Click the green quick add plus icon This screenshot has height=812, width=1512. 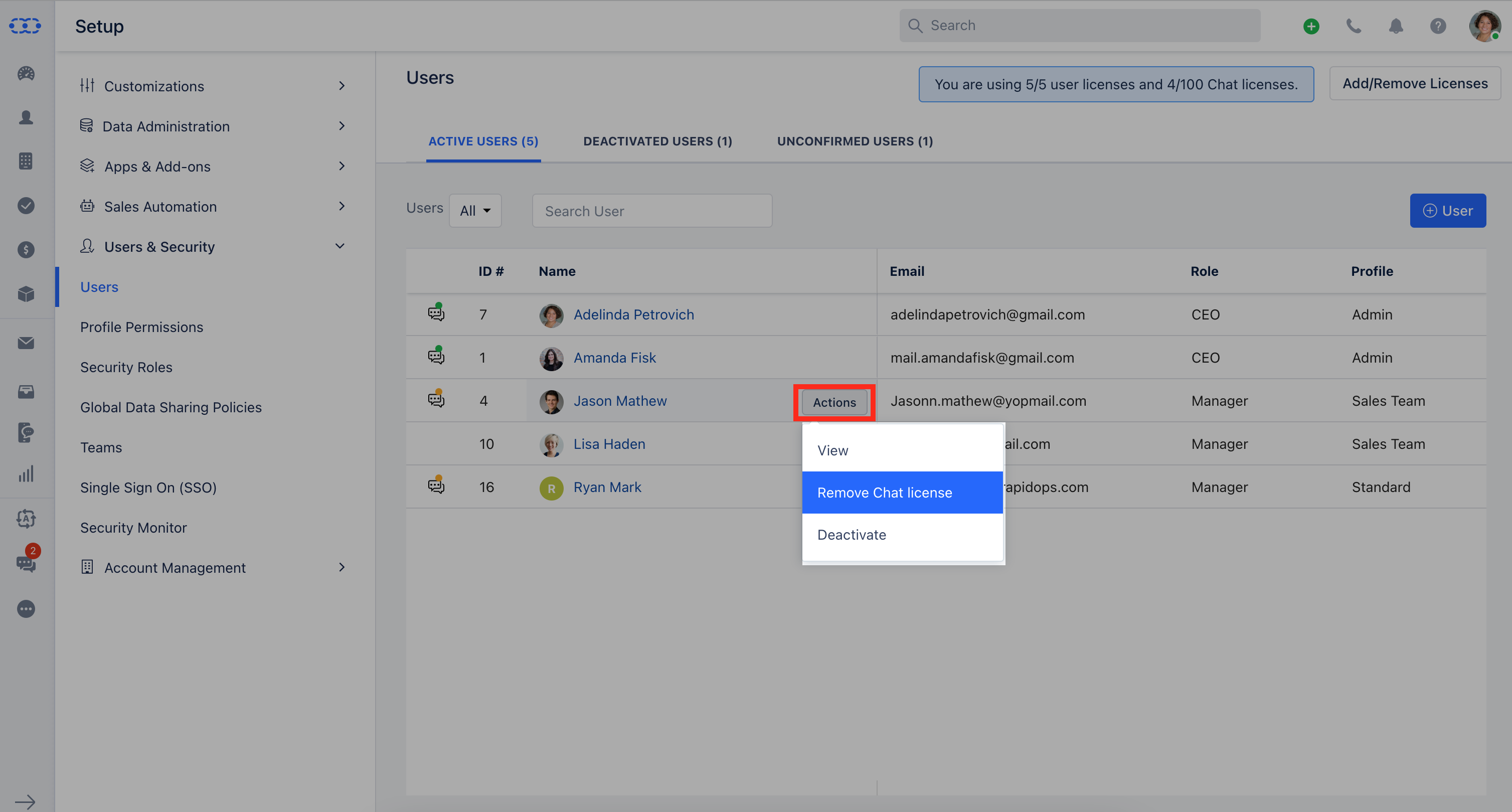(x=1311, y=26)
